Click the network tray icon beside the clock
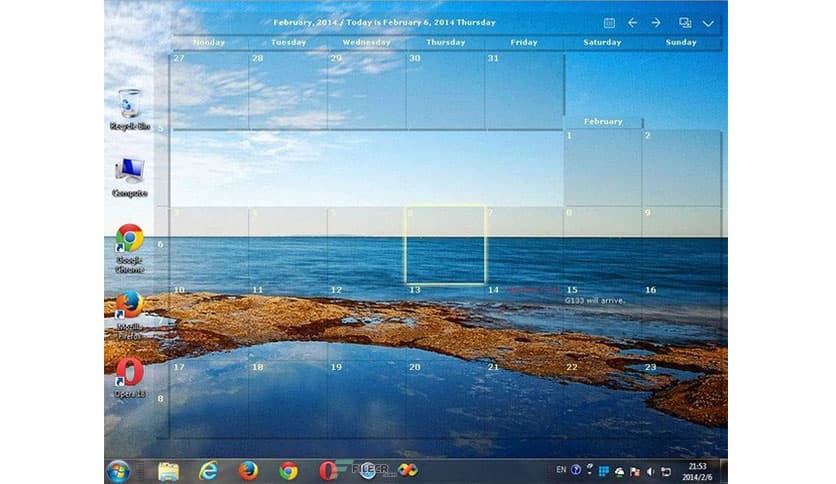Viewport: 836px width, 484px height. 666,471
